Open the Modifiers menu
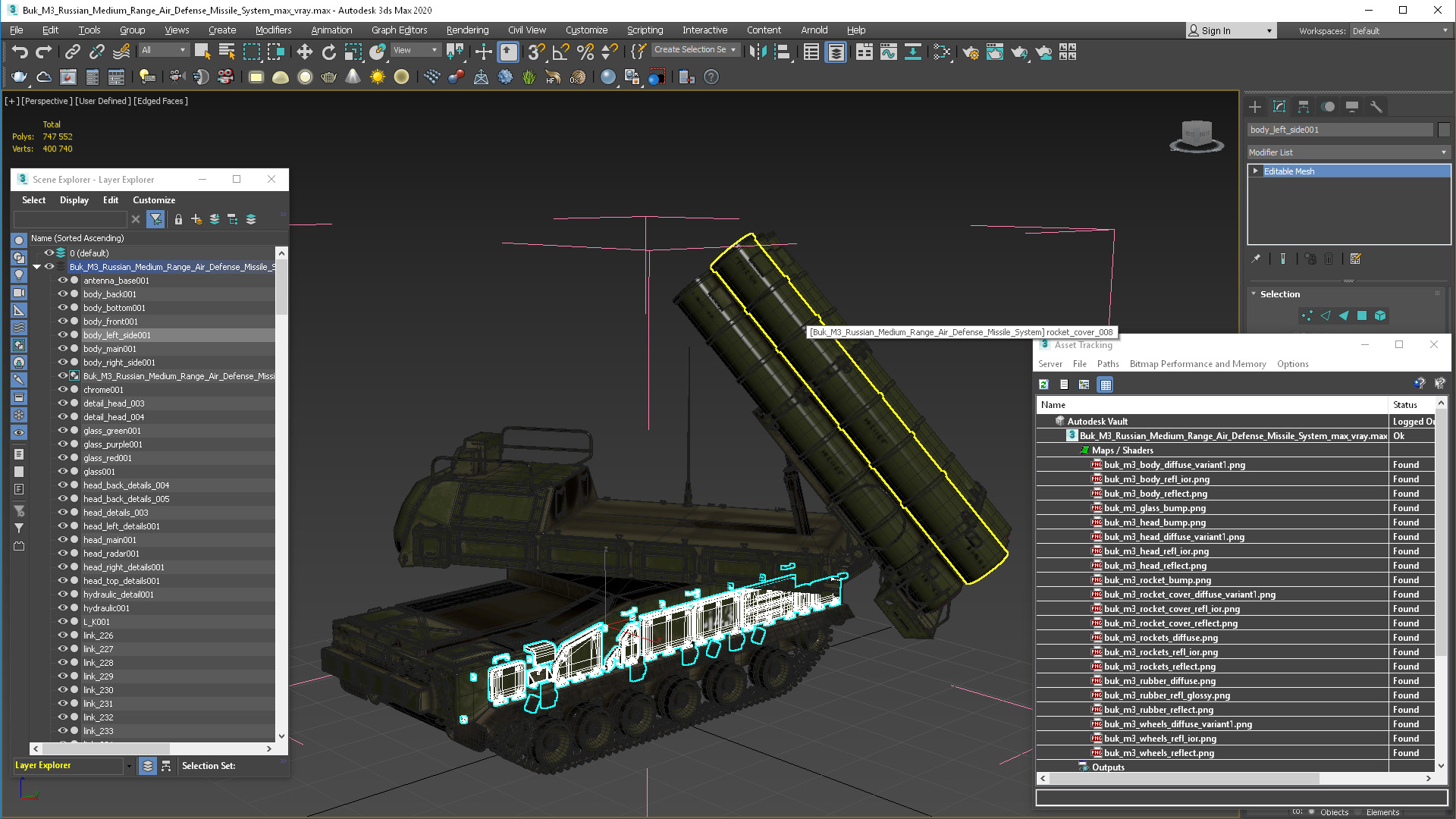 click(273, 30)
